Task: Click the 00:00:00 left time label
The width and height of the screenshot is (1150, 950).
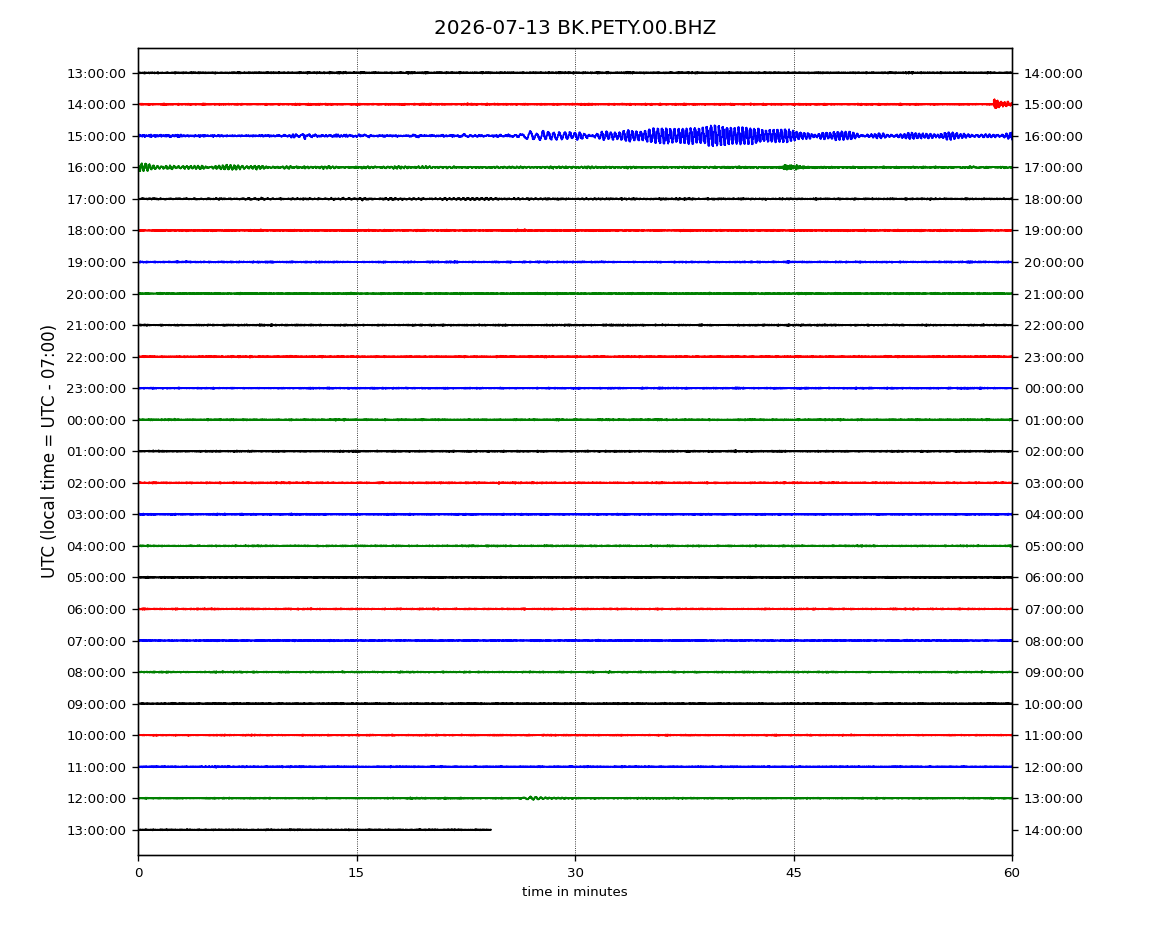Action: (x=96, y=420)
